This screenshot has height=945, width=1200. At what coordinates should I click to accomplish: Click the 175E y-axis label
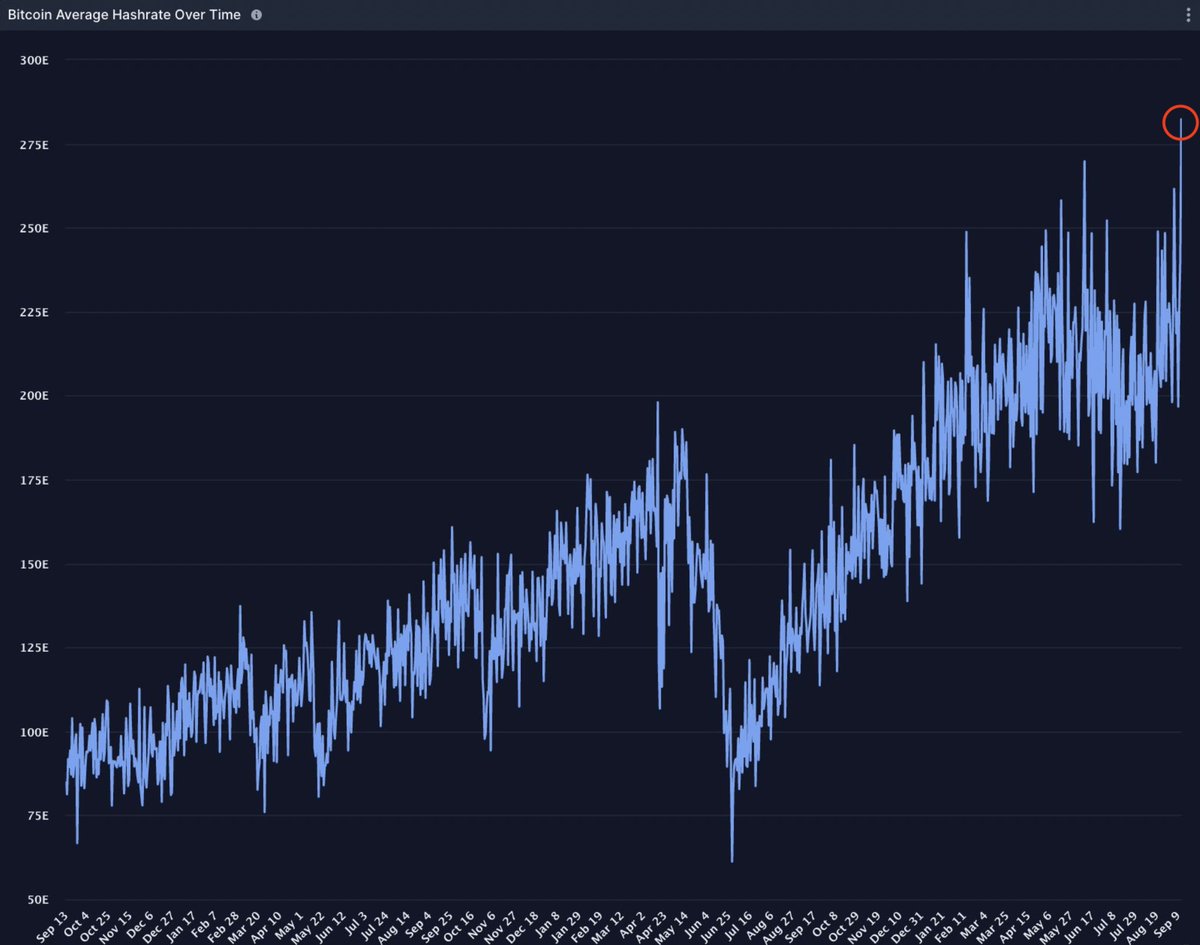(35, 480)
